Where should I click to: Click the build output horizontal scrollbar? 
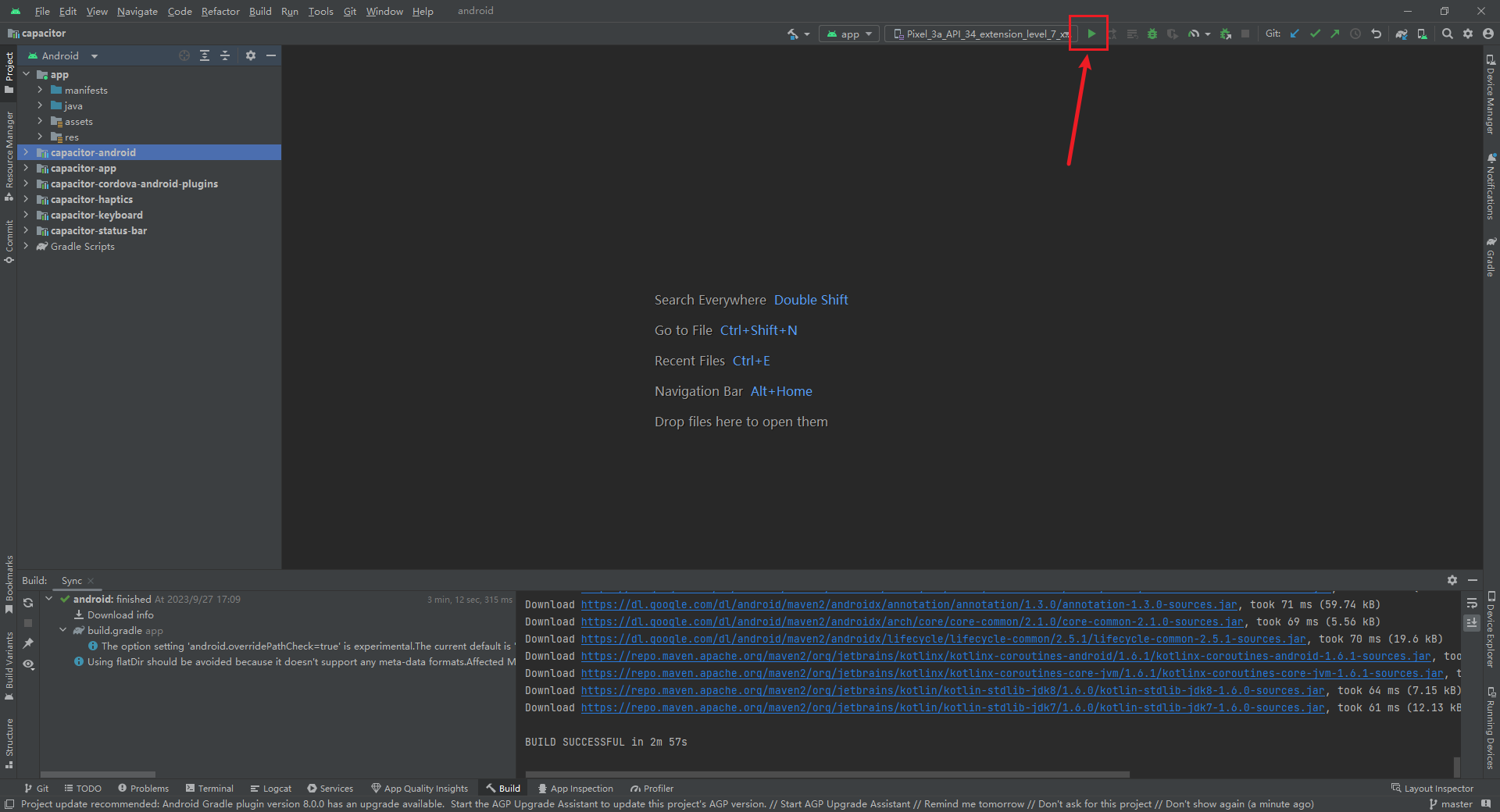coord(828,775)
